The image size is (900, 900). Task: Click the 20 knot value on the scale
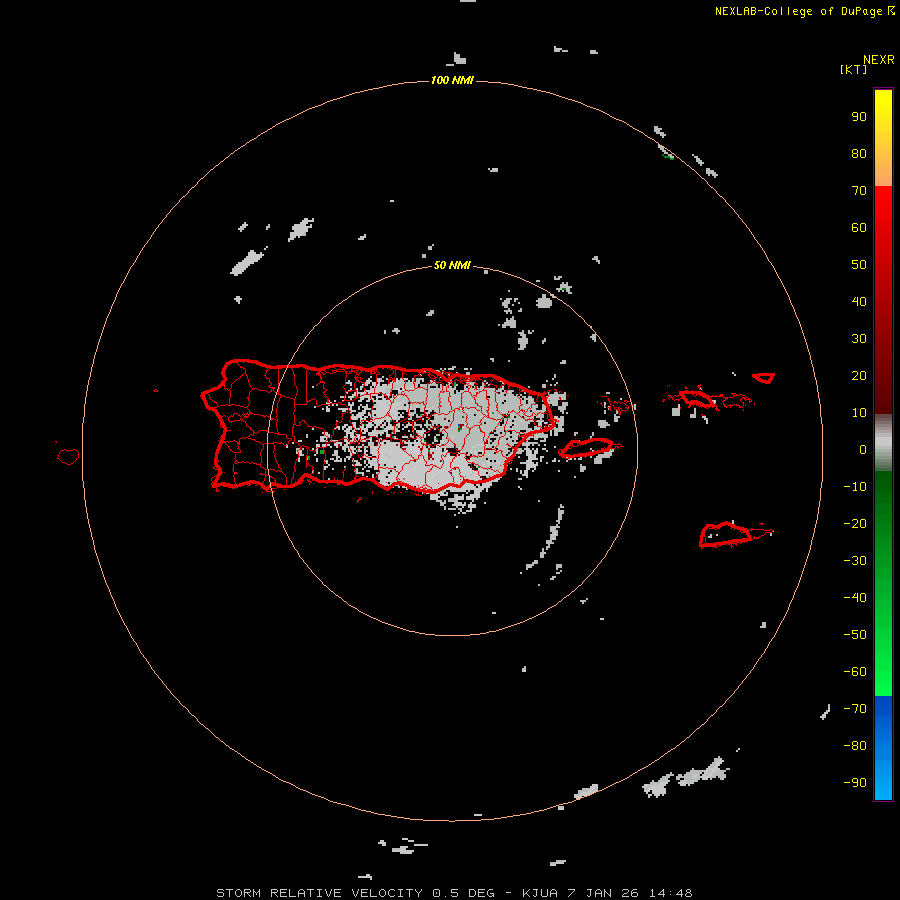pyautogui.click(x=859, y=375)
